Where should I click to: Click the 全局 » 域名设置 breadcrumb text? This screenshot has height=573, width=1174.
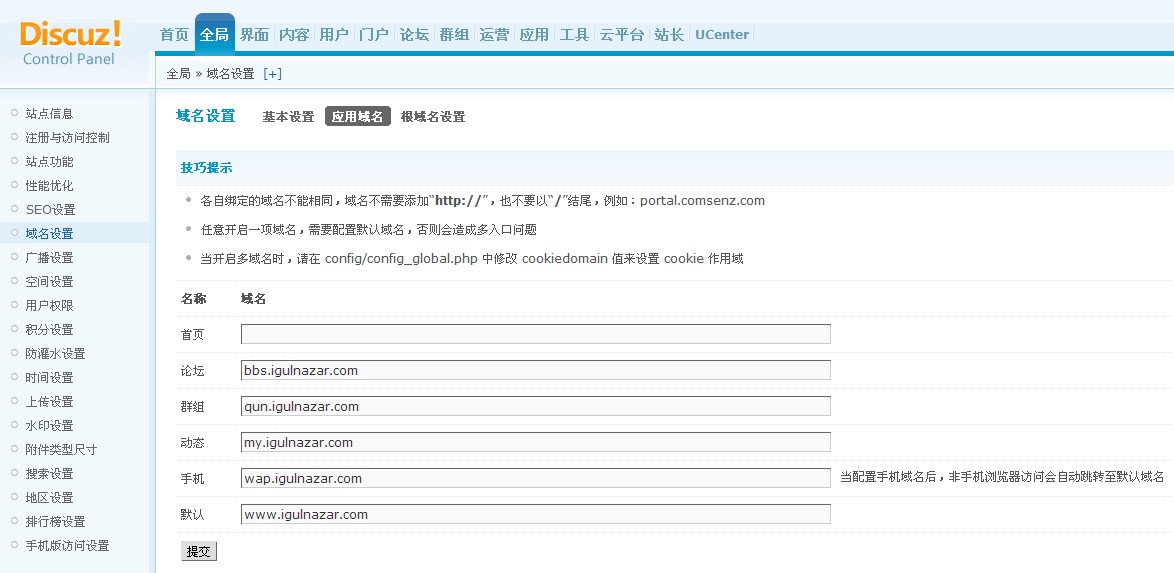(210, 73)
